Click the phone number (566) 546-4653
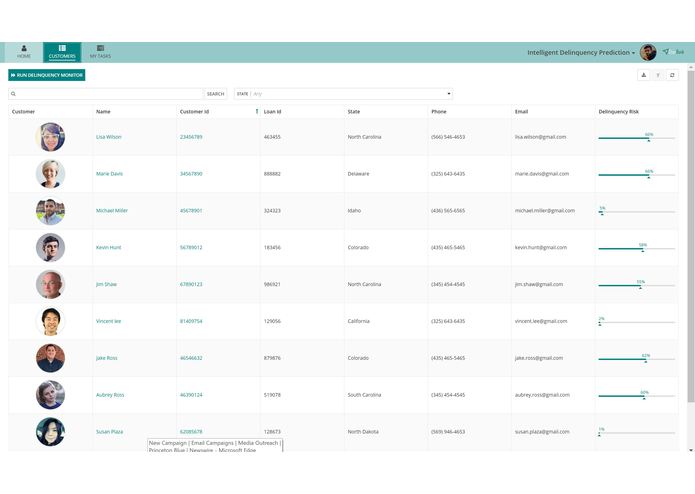Screen dimensions: 695x494 [448, 137]
